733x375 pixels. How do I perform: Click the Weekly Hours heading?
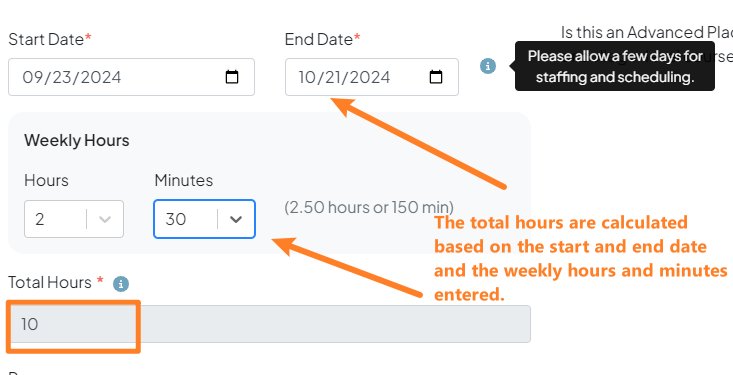pos(77,140)
